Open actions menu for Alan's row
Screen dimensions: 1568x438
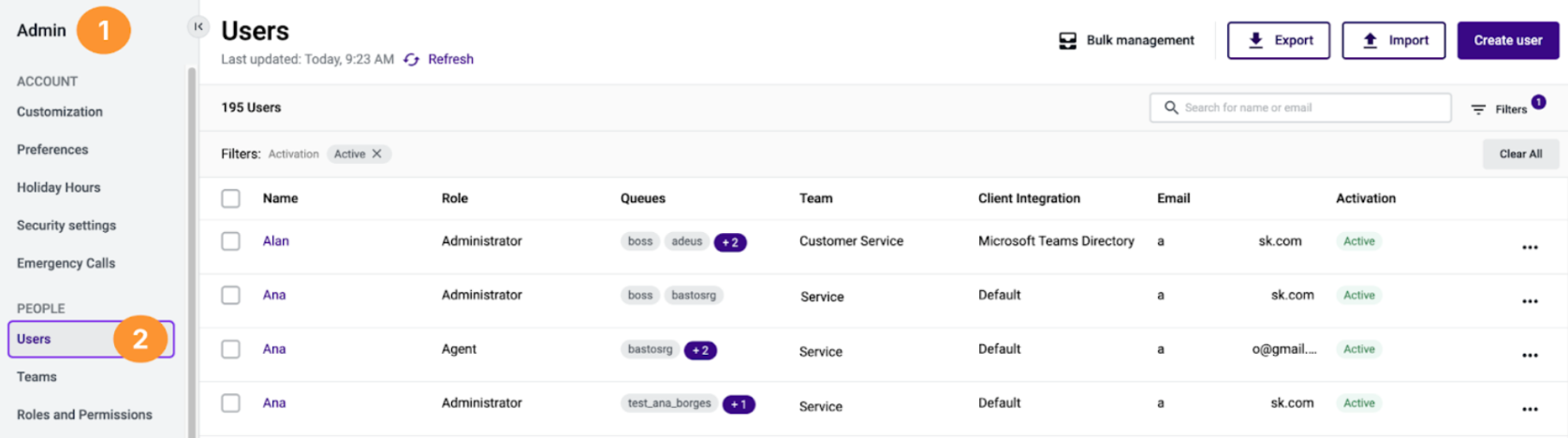(x=1530, y=247)
